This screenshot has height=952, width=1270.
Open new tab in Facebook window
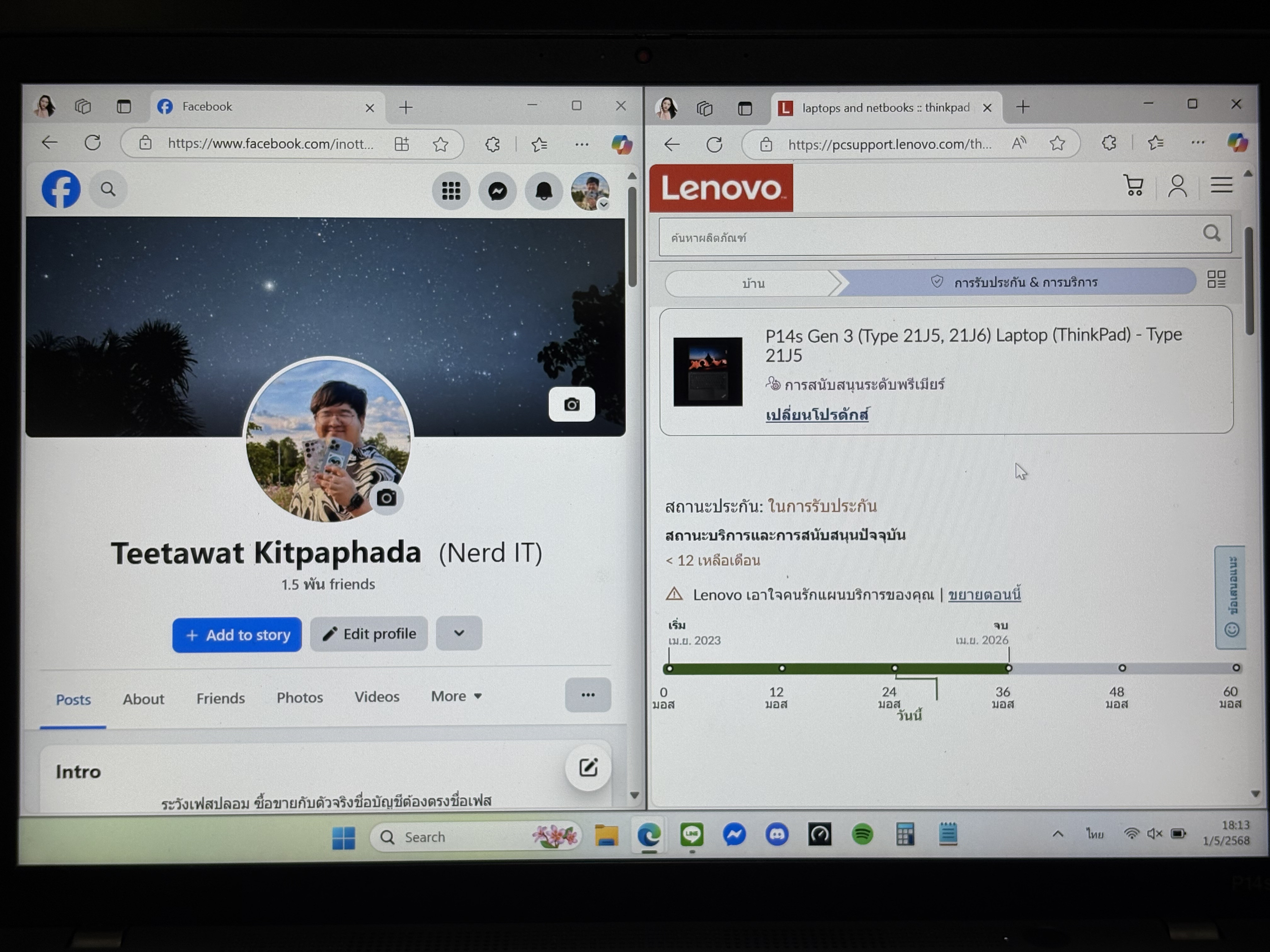[406, 107]
